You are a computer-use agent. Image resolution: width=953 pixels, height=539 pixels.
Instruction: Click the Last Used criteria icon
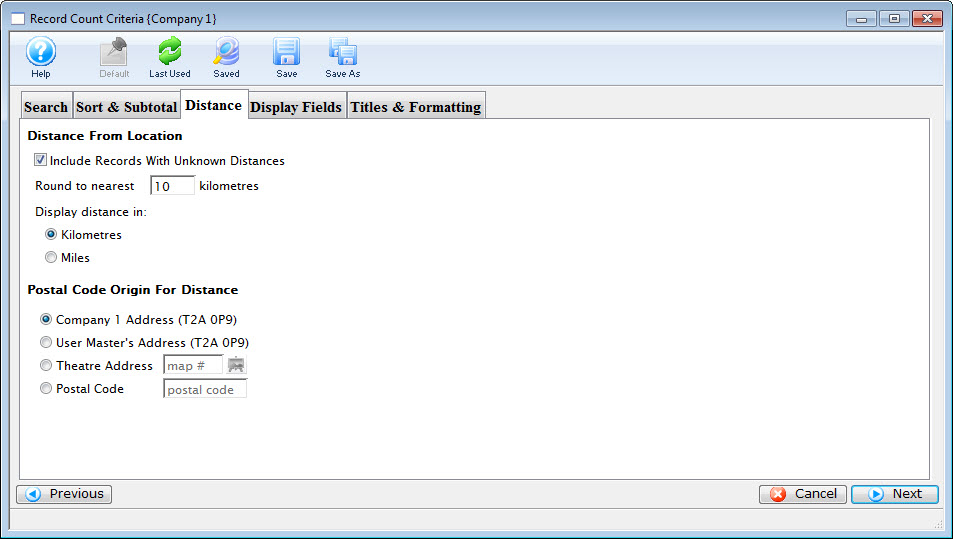pos(170,52)
